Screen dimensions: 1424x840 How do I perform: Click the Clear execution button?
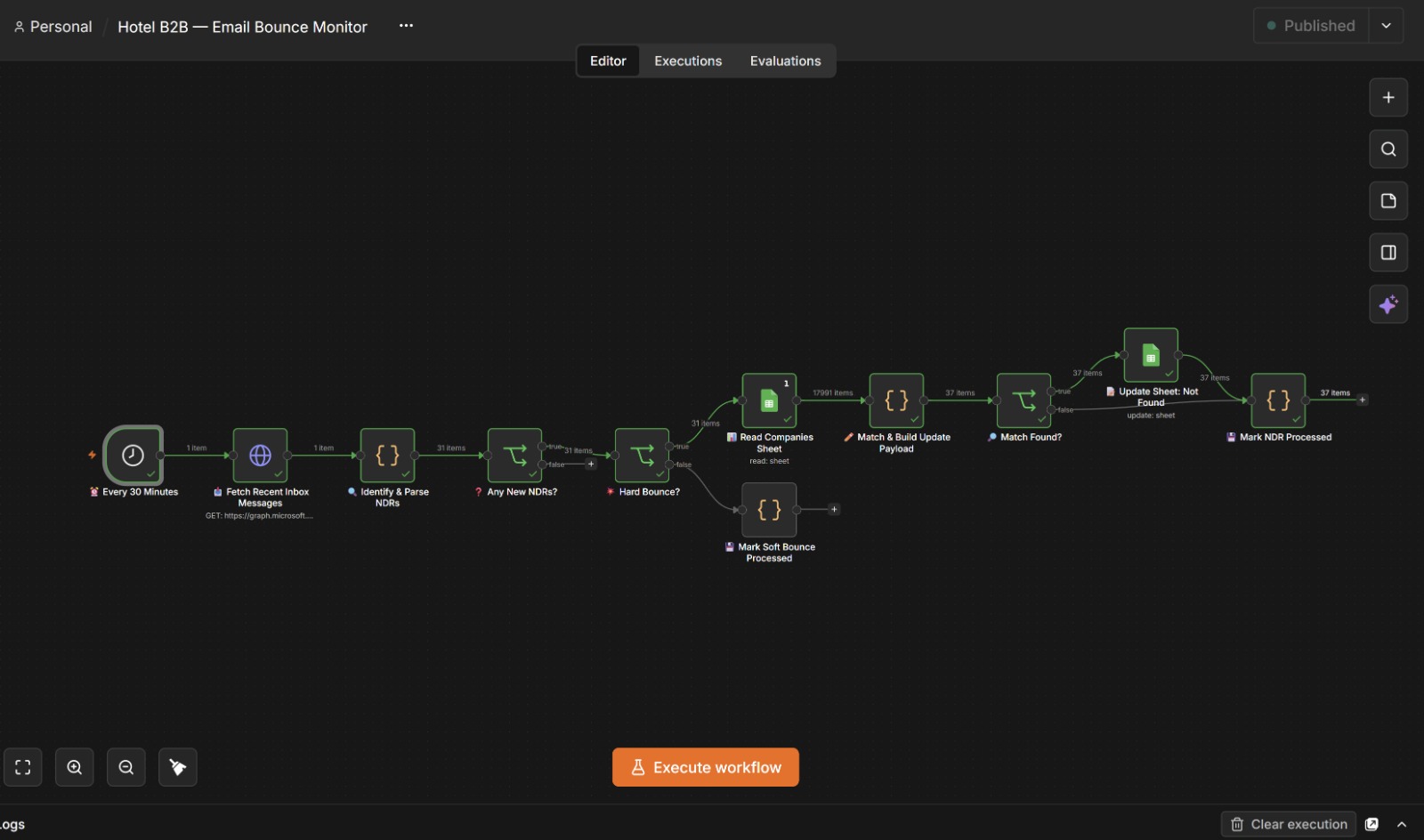click(1289, 824)
